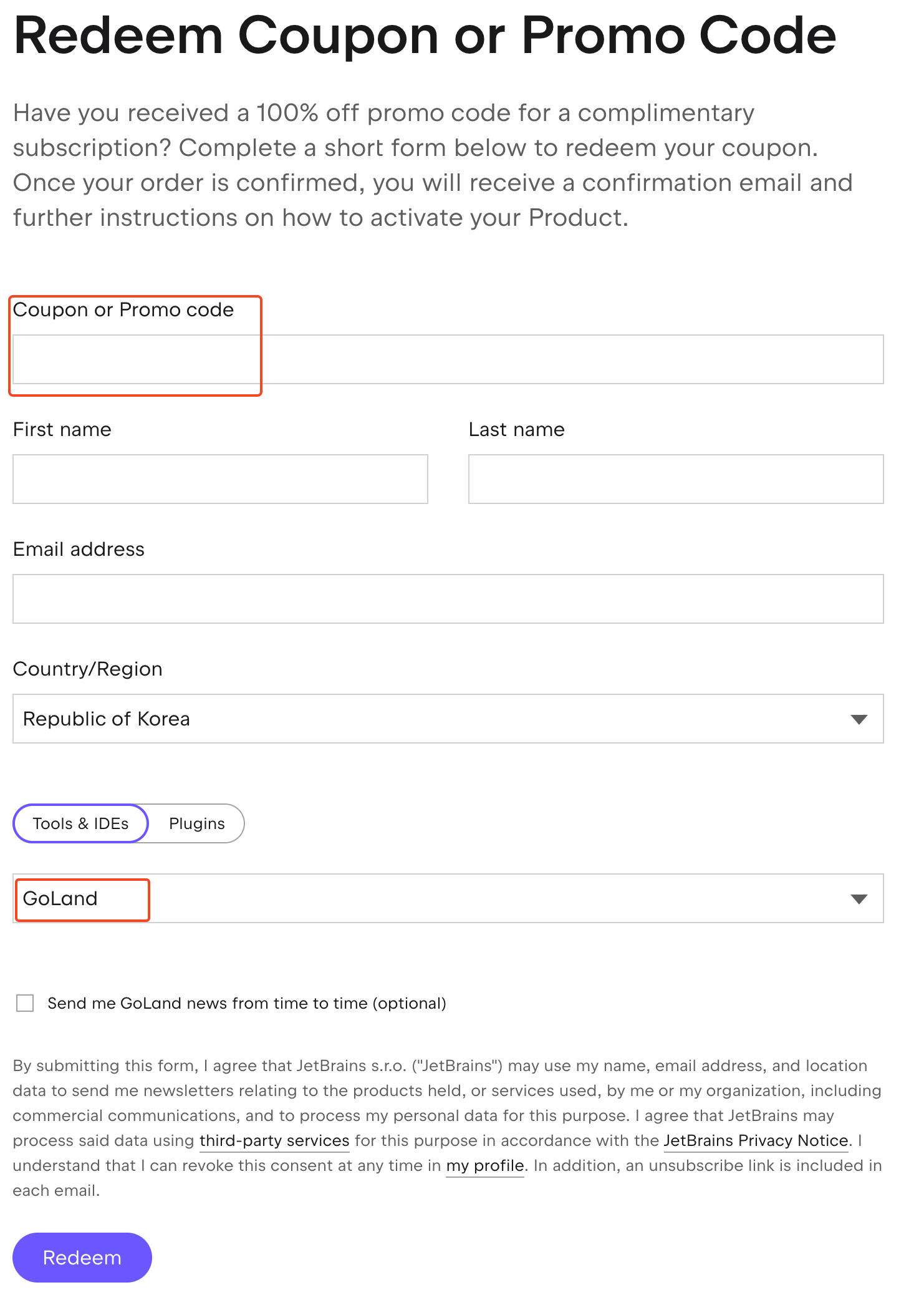Open the third-party services link
924x1305 pixels.
[274, 1140]
